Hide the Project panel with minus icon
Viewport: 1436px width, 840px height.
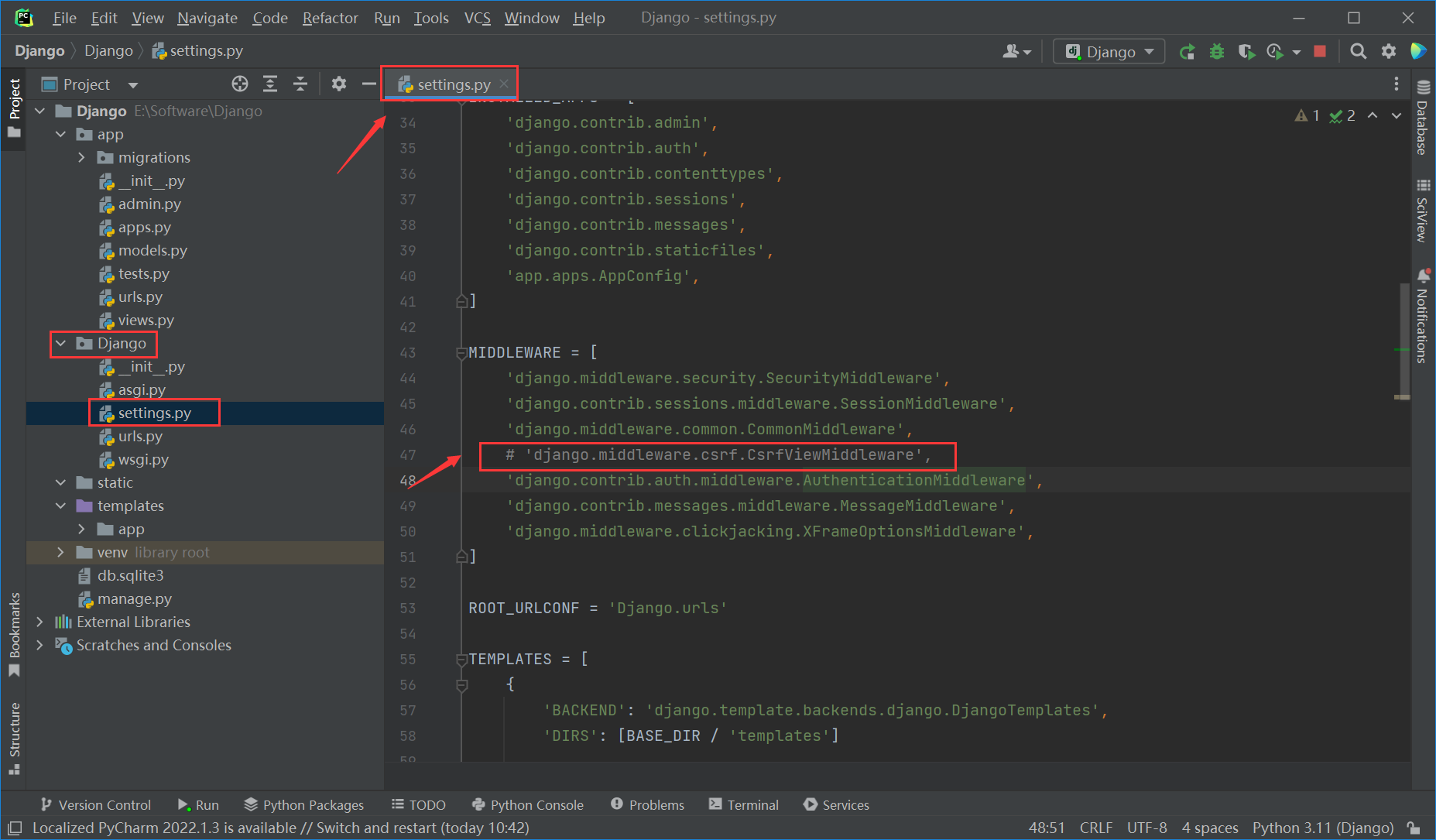(x=368, y=84)
